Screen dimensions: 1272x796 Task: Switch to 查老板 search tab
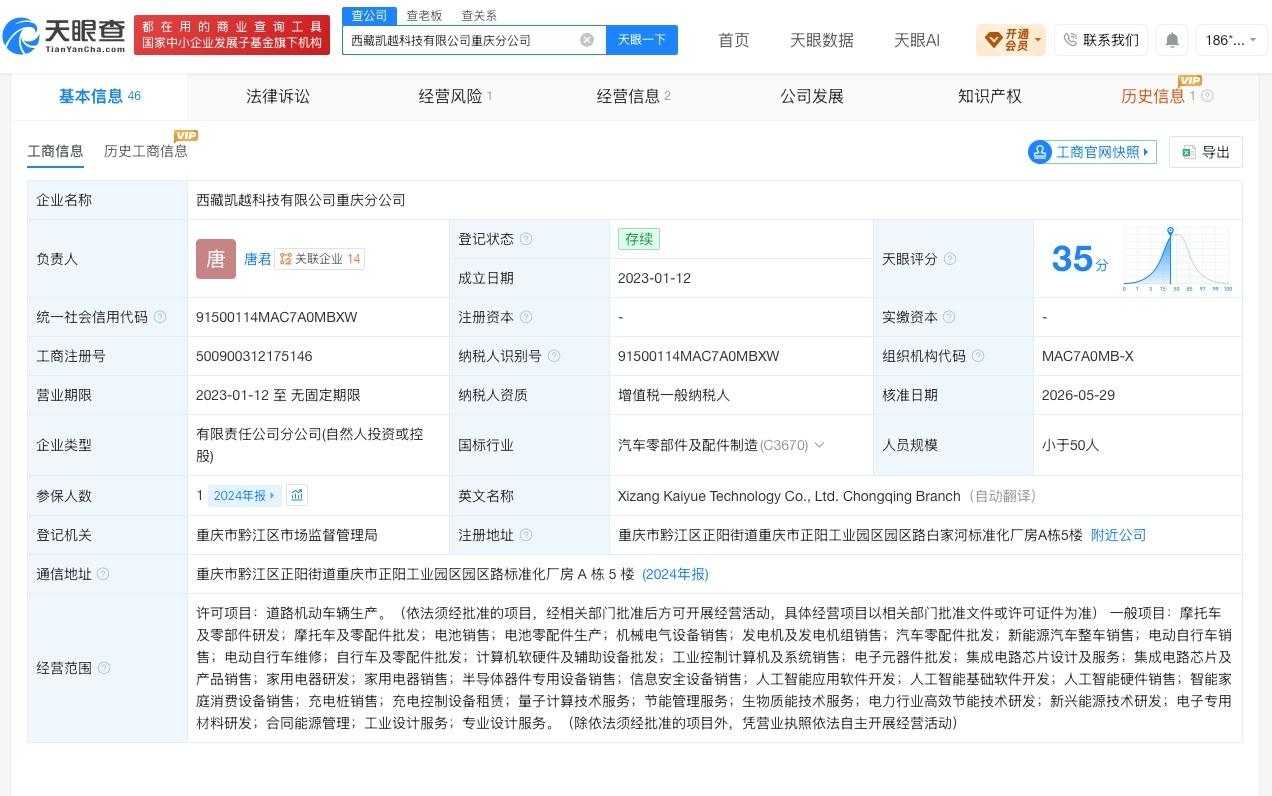[424, 15]
